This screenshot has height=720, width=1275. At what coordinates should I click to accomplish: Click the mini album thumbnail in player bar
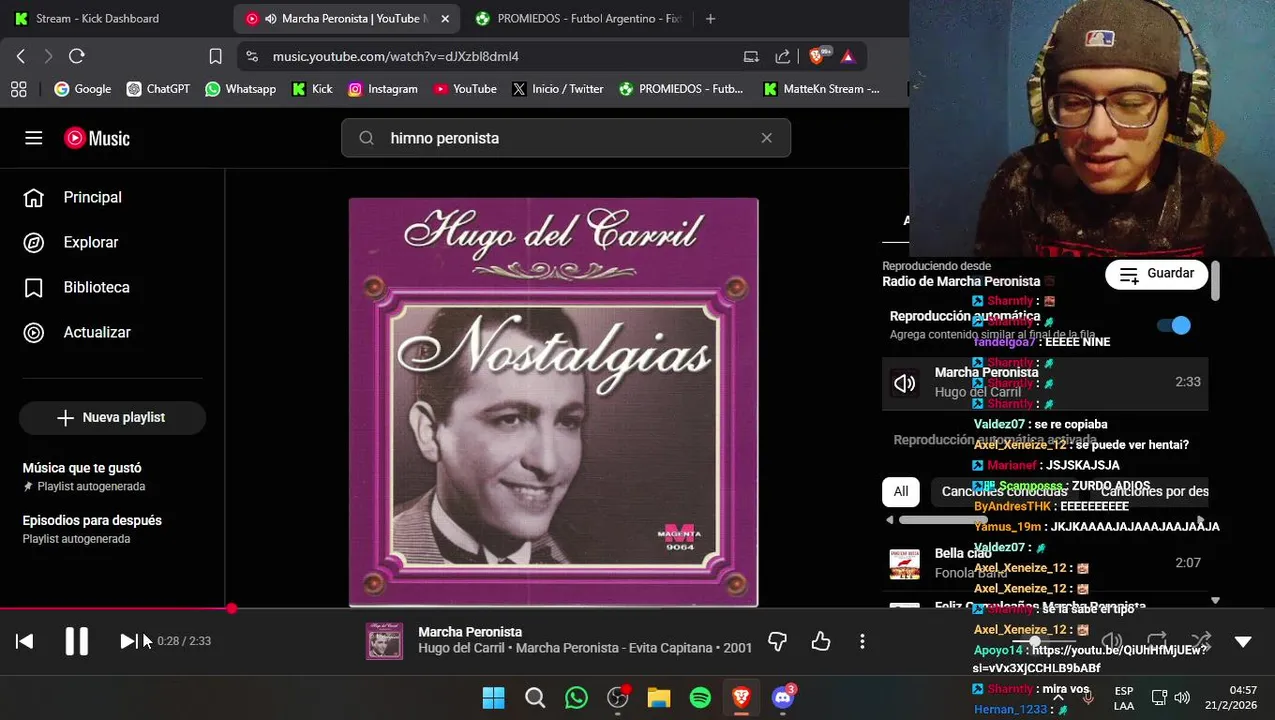point(384,641)
